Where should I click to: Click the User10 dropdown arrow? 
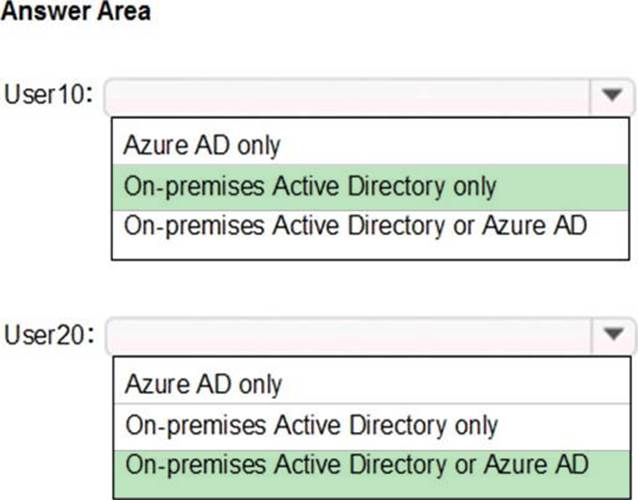pyautogui.click(x=611, y=96)
